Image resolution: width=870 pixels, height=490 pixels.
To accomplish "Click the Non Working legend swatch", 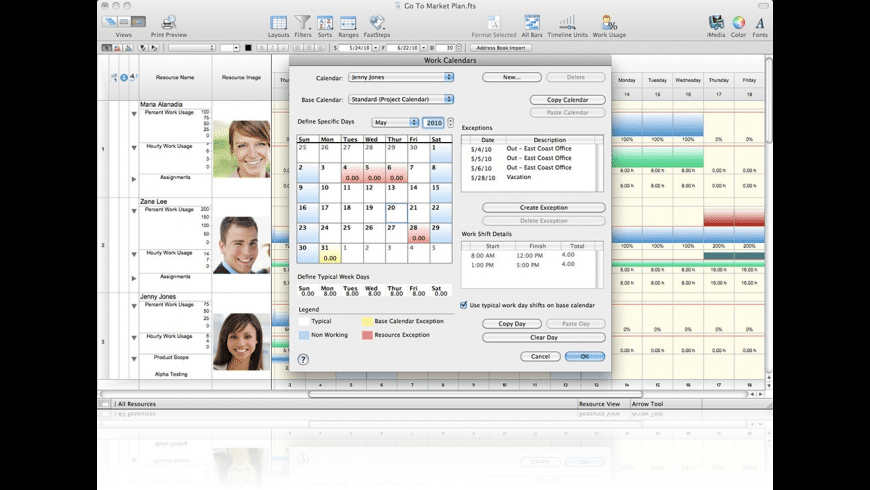I will [304, 335].
